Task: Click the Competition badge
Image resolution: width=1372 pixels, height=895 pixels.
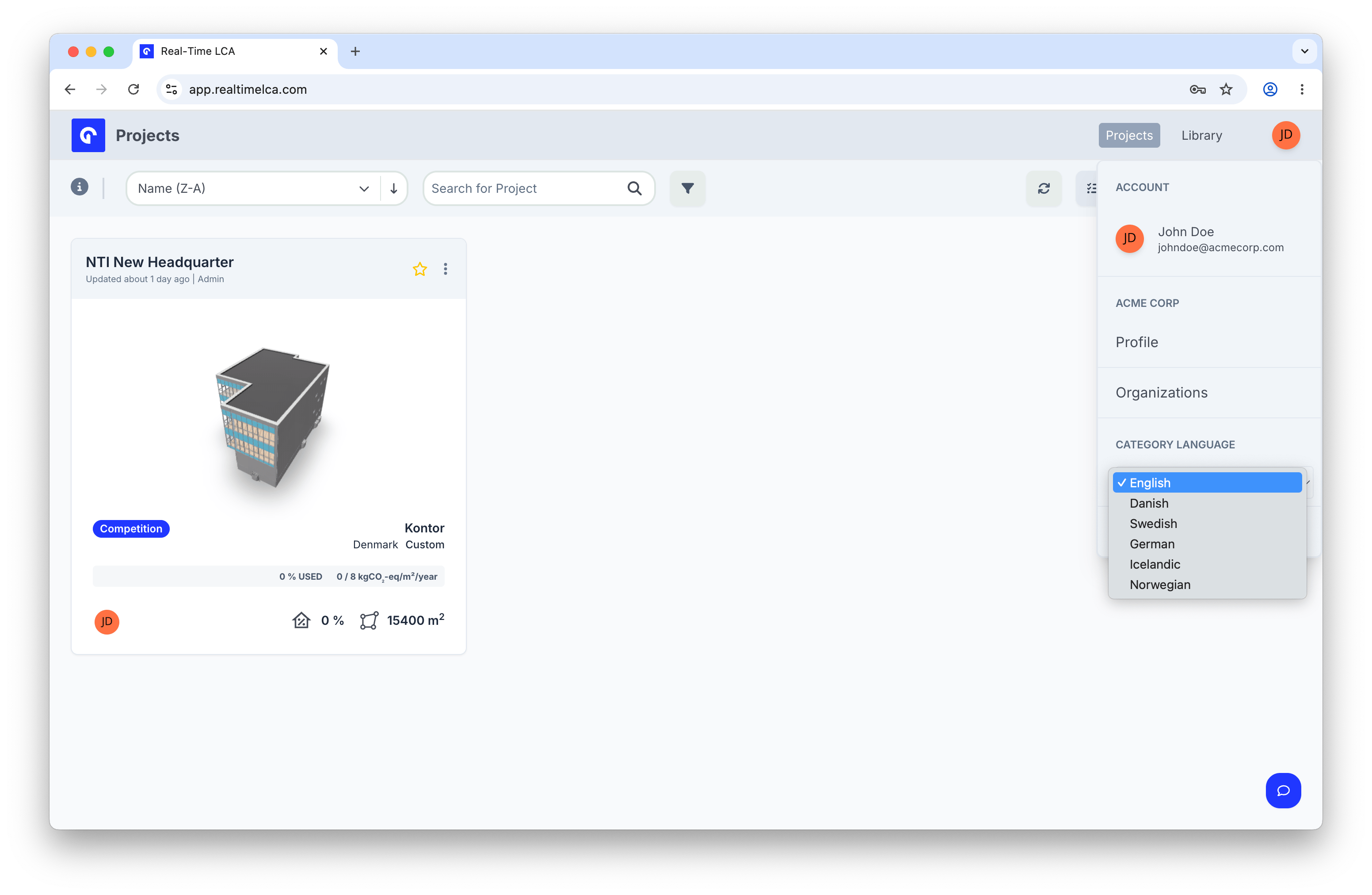Action: (x=131, y=529)
